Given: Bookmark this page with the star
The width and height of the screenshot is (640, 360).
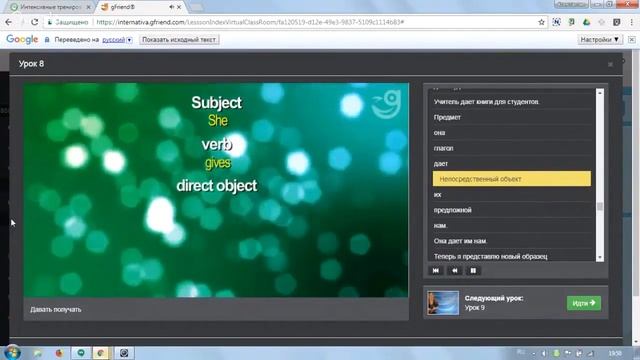Looking at the screenshot, I should pyautogui.click(x=541, y=22).
